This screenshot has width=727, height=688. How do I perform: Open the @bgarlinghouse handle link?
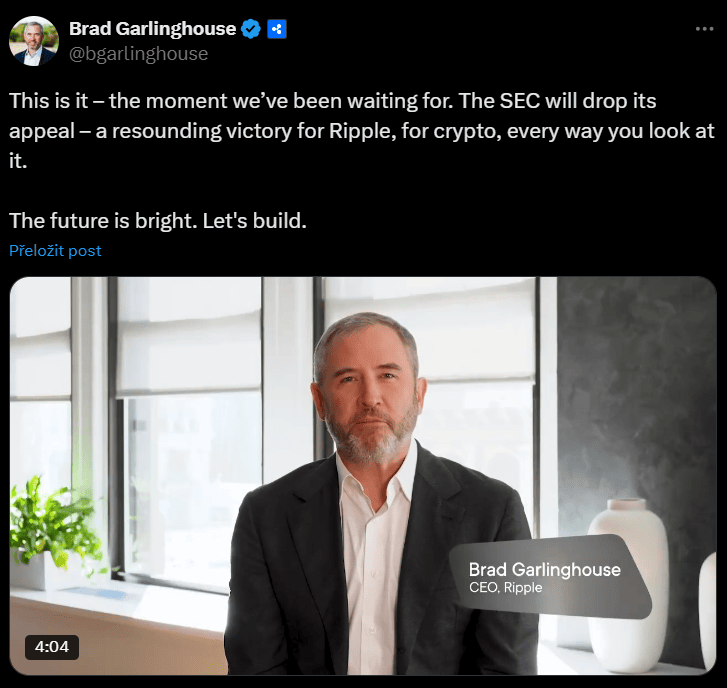pyautogui.click(x=138, y=54)
